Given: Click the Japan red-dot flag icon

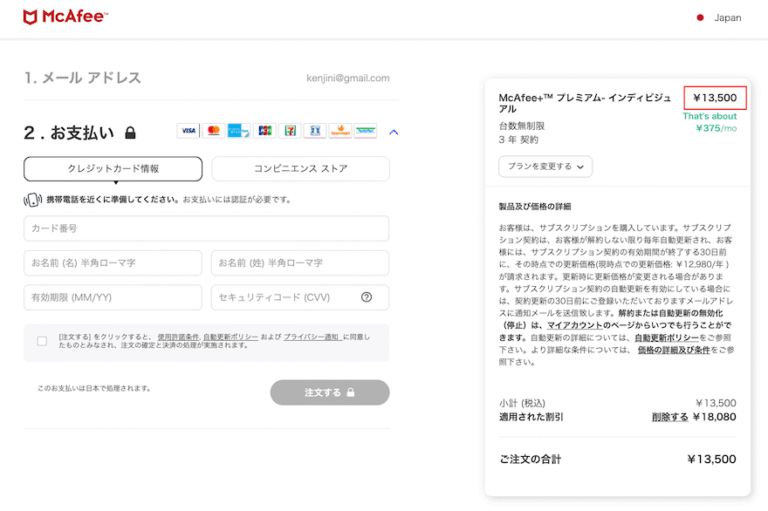Looking at the screenshot, I should coord(700,18).
